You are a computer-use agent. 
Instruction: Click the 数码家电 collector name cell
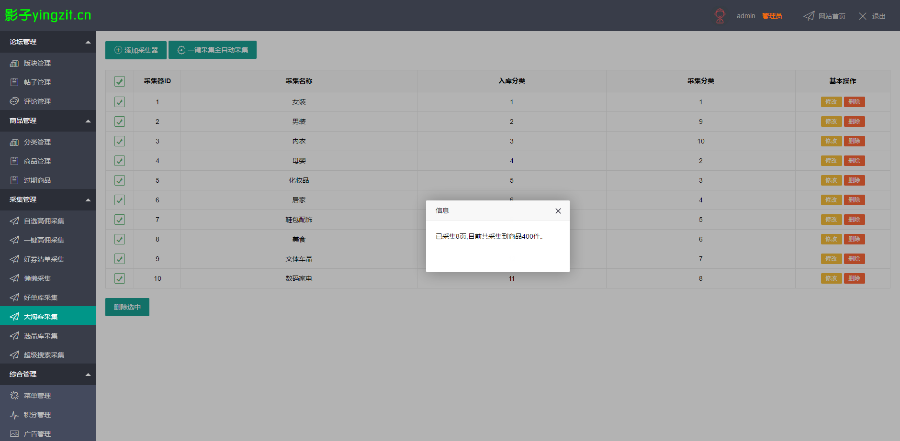pyautogui.click(x=298, y=278)
